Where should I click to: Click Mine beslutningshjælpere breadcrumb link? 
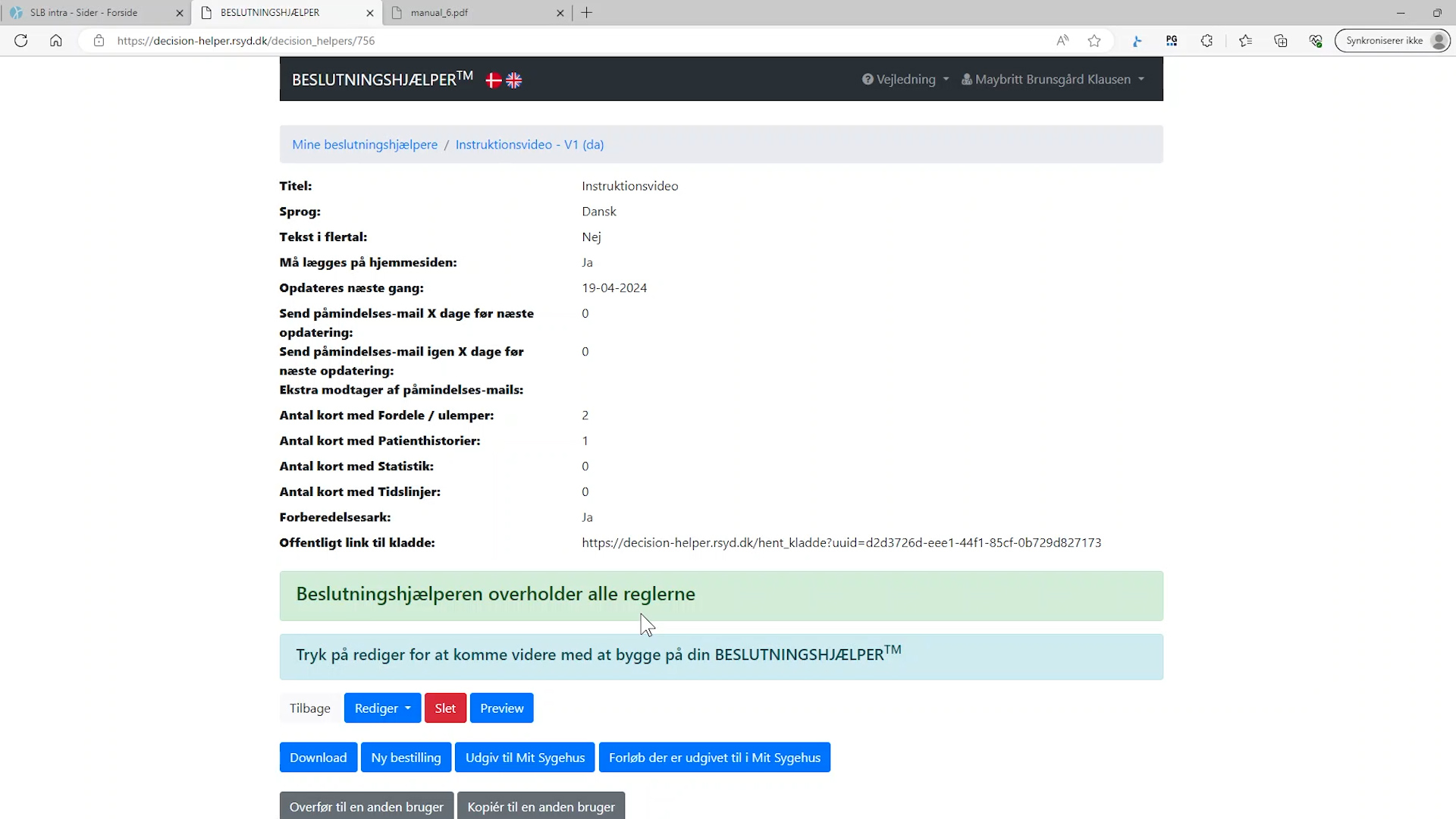pos(365,145)
